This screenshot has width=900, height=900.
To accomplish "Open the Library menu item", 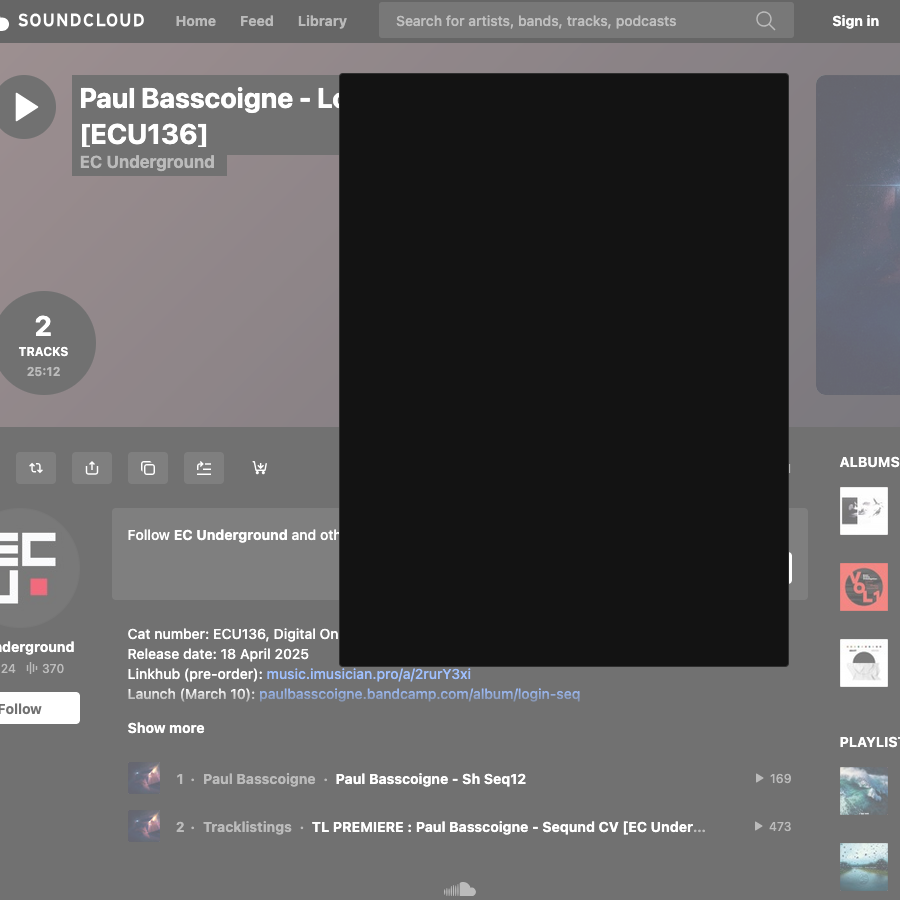I will point(322,21).
